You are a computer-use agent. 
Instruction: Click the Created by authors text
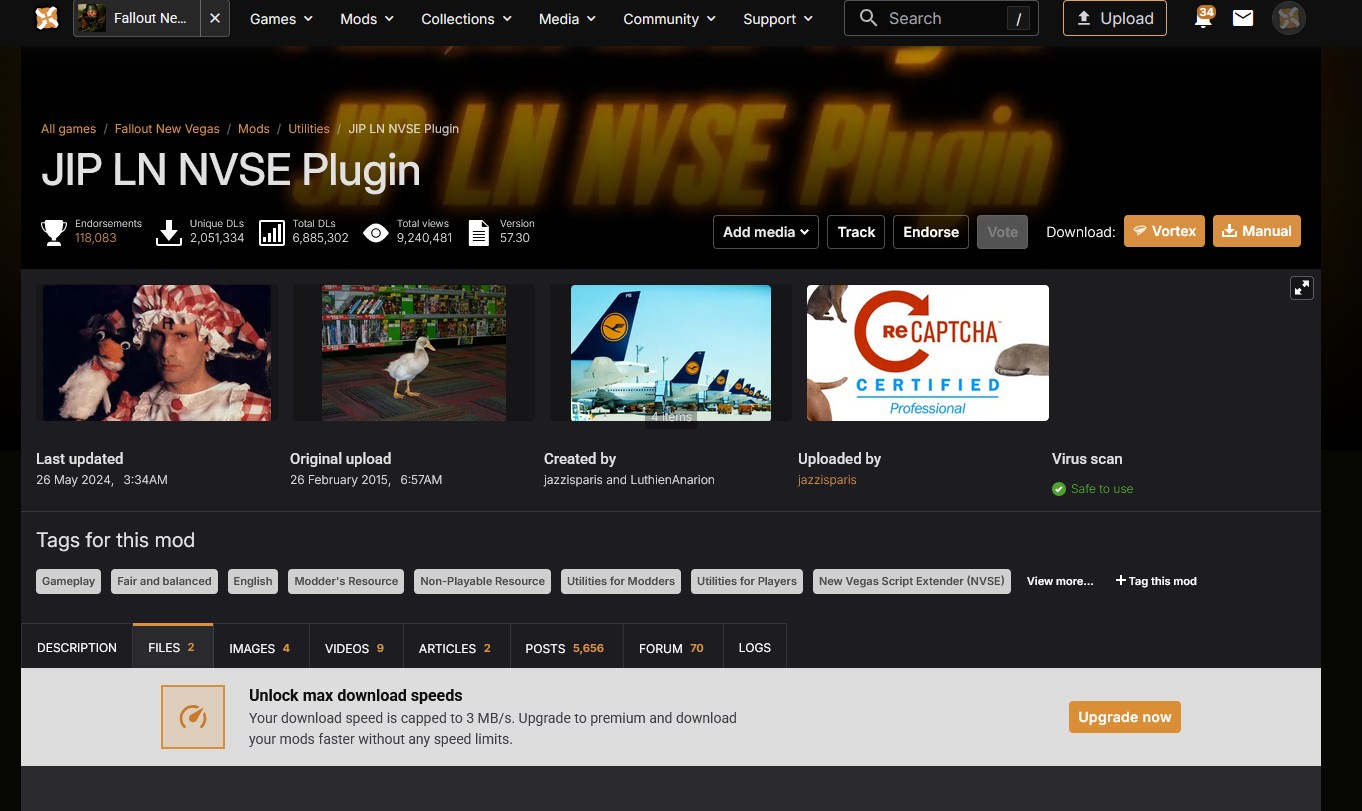point(629,480)
